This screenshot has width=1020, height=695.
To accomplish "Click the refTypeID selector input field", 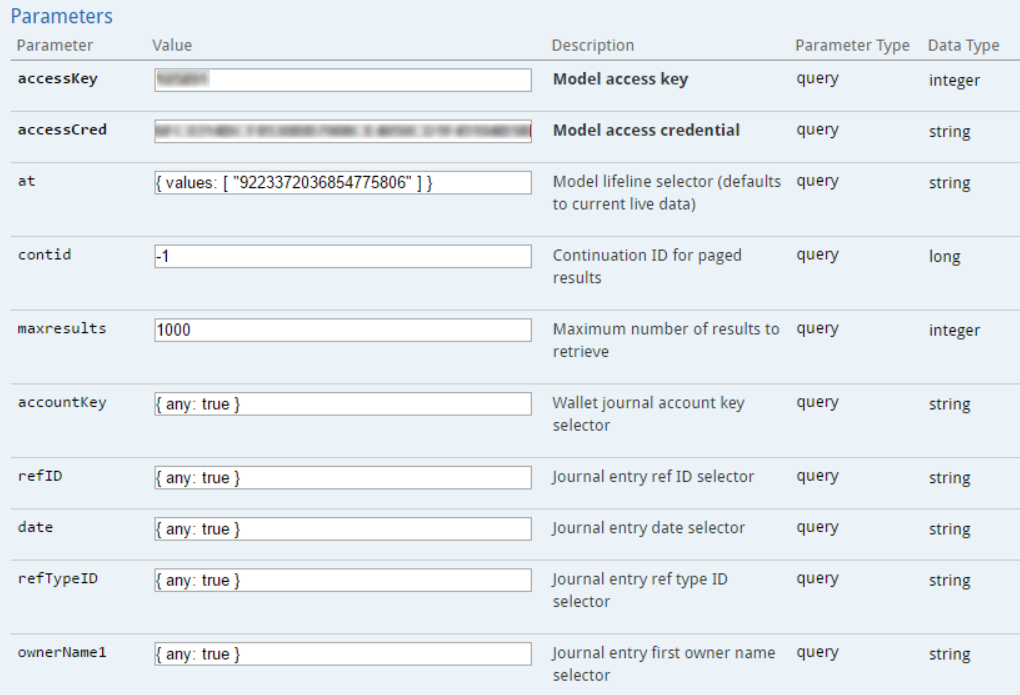I will coord(343,580).
